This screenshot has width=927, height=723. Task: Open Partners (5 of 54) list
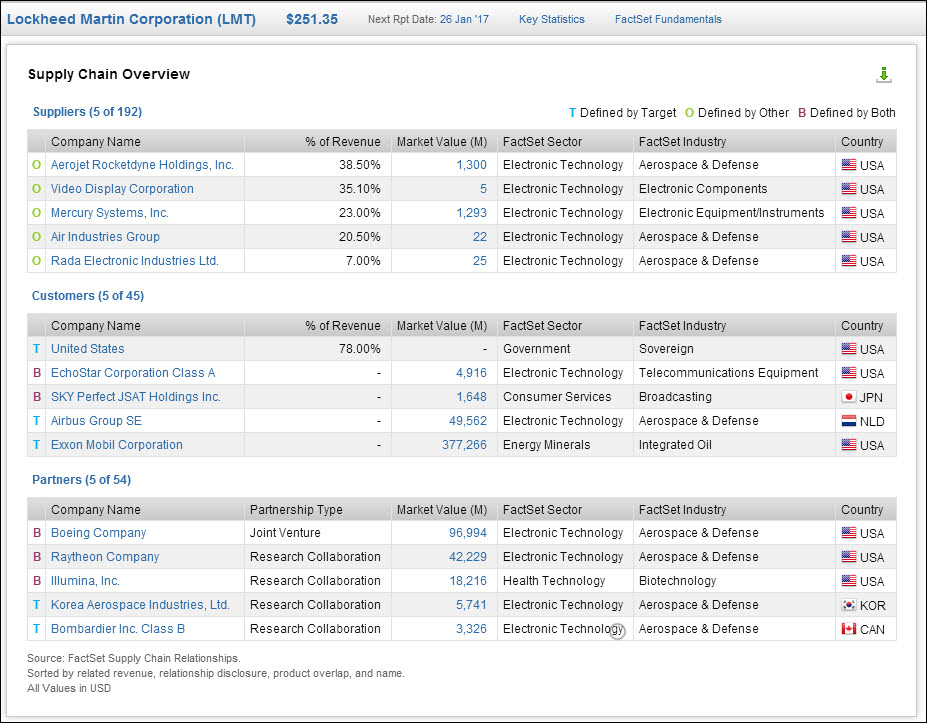(x=82, y=479)
